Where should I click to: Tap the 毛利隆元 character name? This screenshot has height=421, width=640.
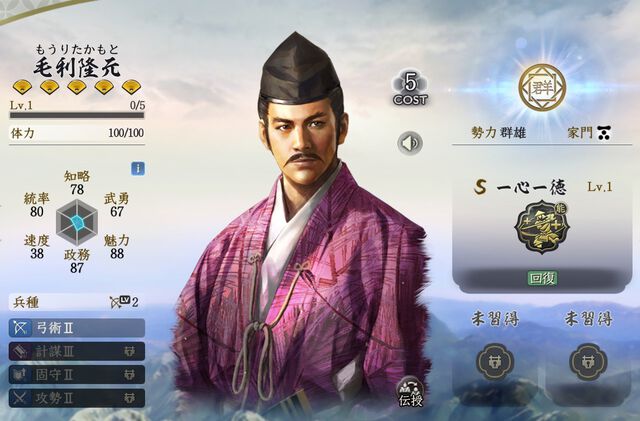pos(77,67)
